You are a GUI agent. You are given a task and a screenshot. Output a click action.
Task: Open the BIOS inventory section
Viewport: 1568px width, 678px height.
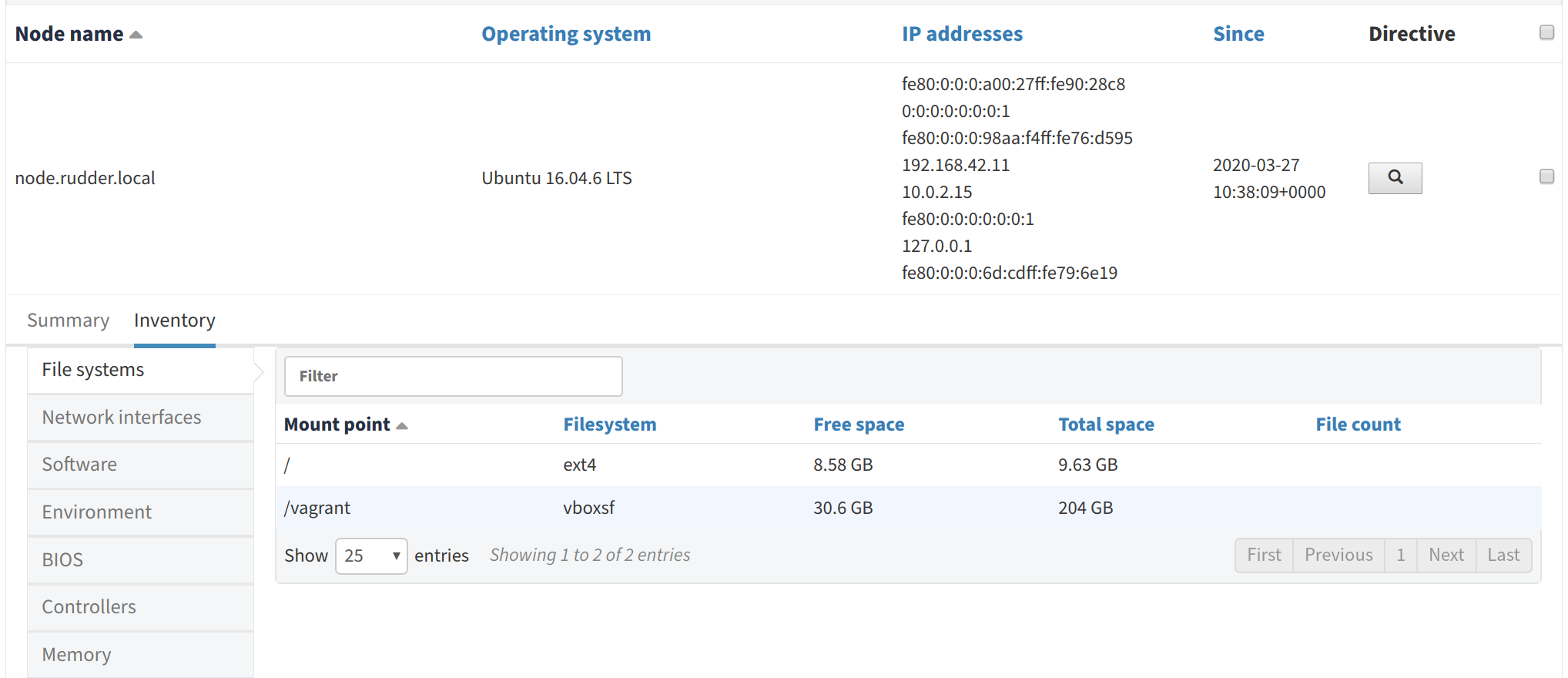point(62,560)
